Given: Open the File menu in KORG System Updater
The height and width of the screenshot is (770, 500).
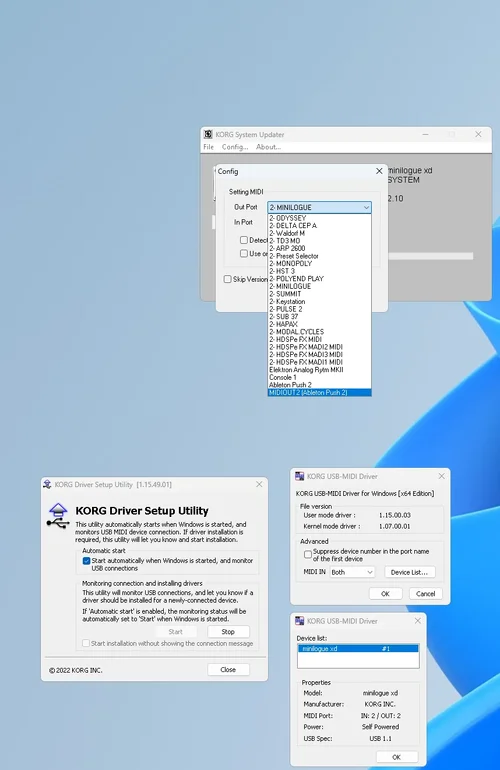Looking at the screenshot, I should pos(209,147).
